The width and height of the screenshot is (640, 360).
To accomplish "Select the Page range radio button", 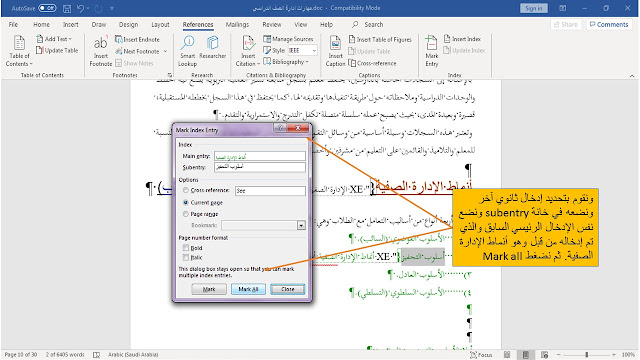I will pyautogui.click(x=186, y=214).
